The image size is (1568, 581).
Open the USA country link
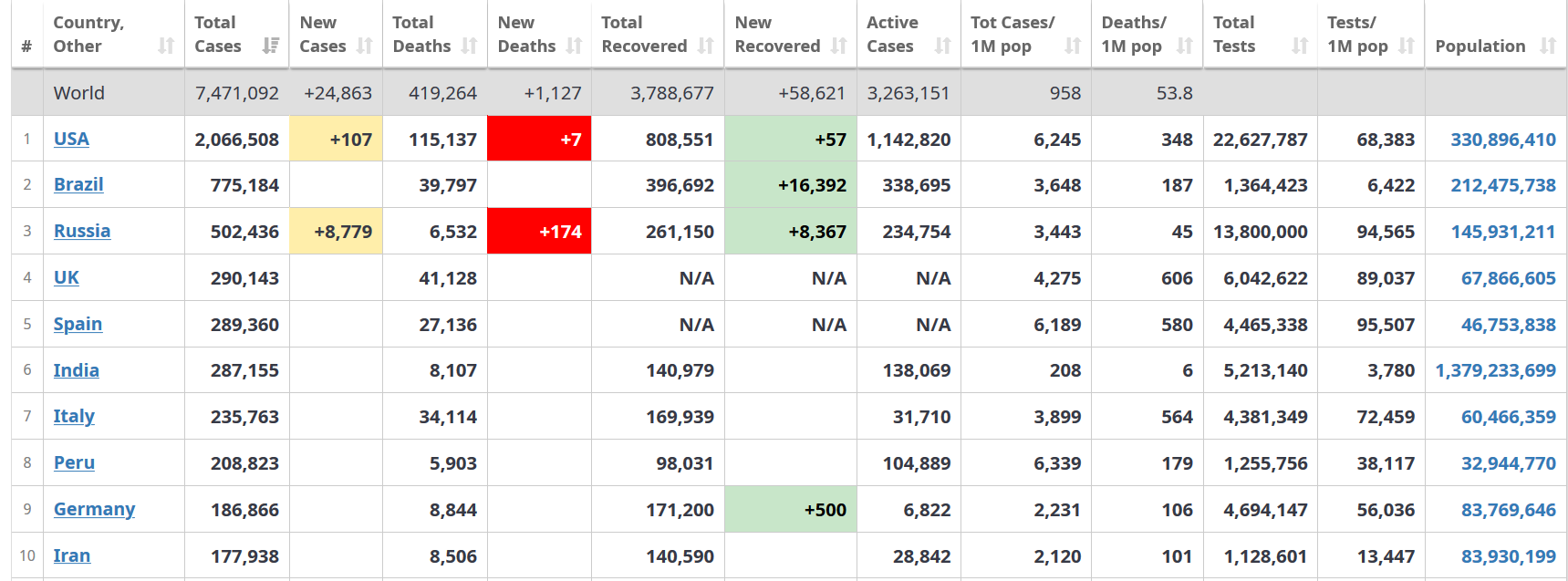coord(71,139)
